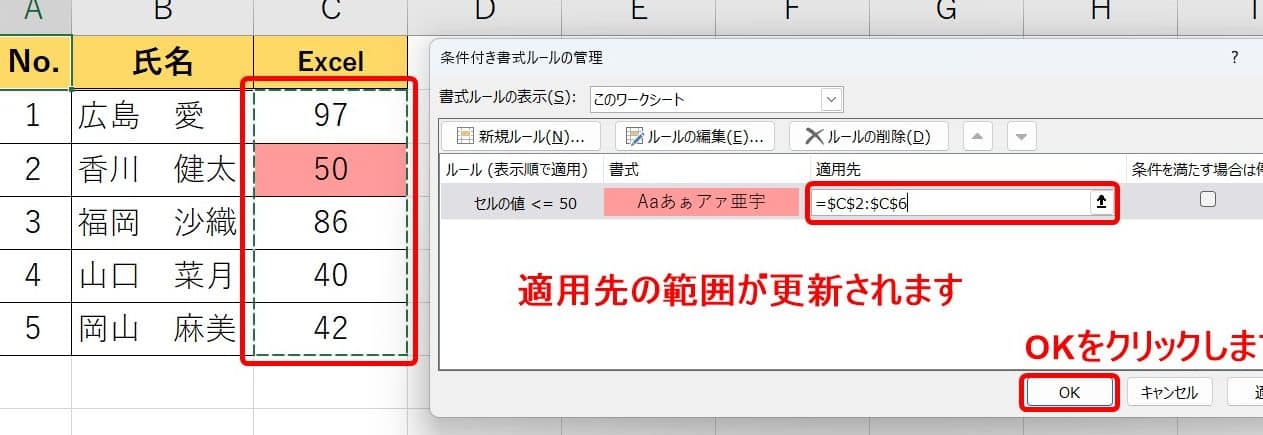Select the rule セルの値 <= 50

coord(525,203)
